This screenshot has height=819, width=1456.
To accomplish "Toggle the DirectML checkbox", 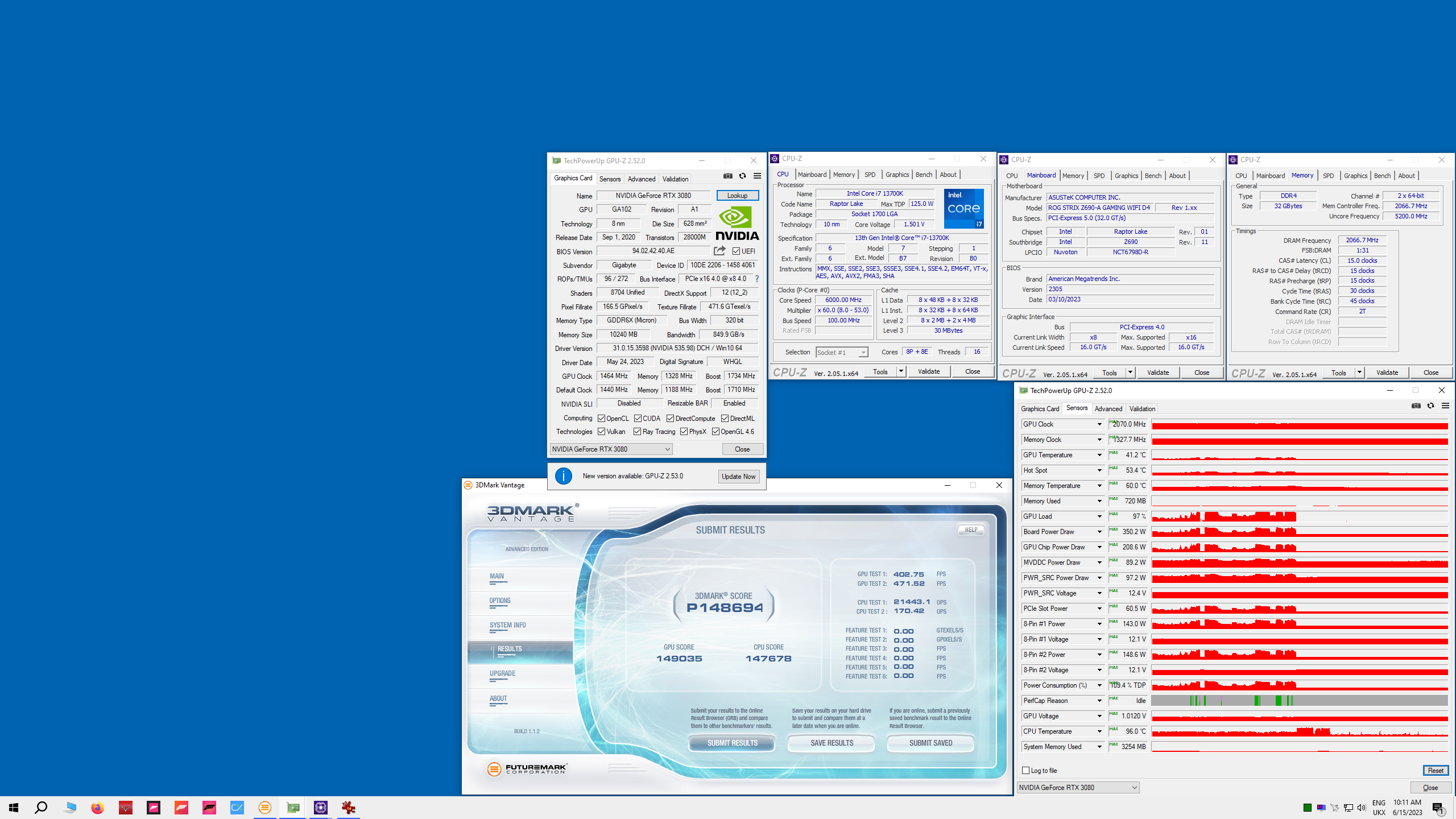I will (x=725, y=419).
